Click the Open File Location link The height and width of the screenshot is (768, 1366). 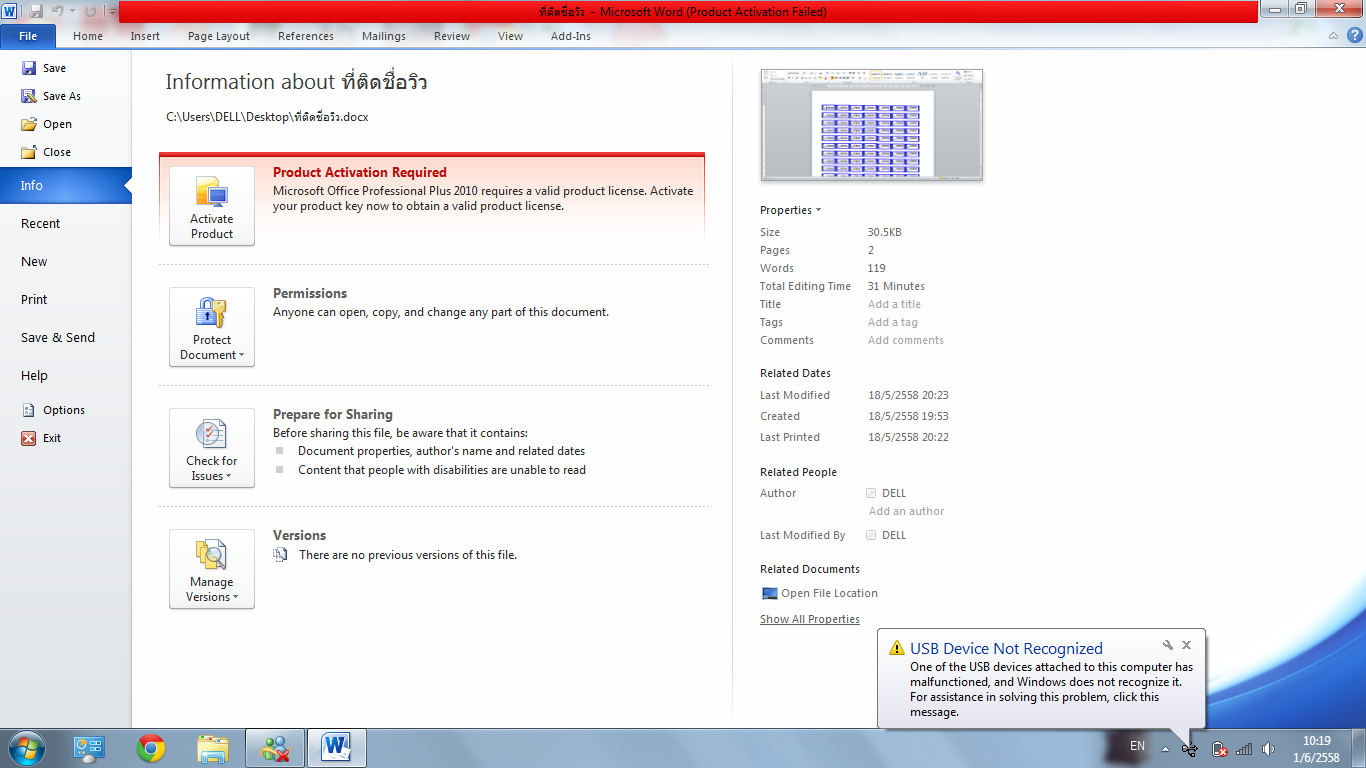point(829,593)
